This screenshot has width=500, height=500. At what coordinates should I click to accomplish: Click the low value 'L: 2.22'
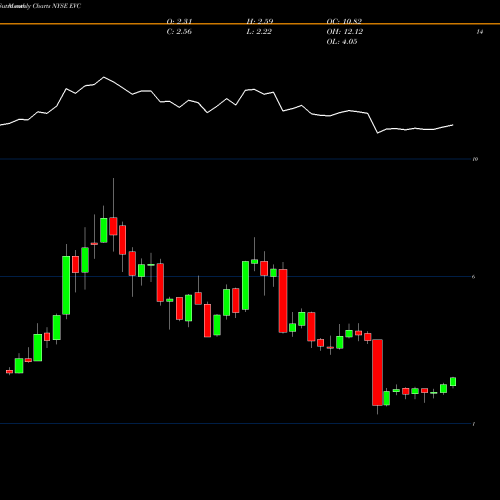(259, 32)
